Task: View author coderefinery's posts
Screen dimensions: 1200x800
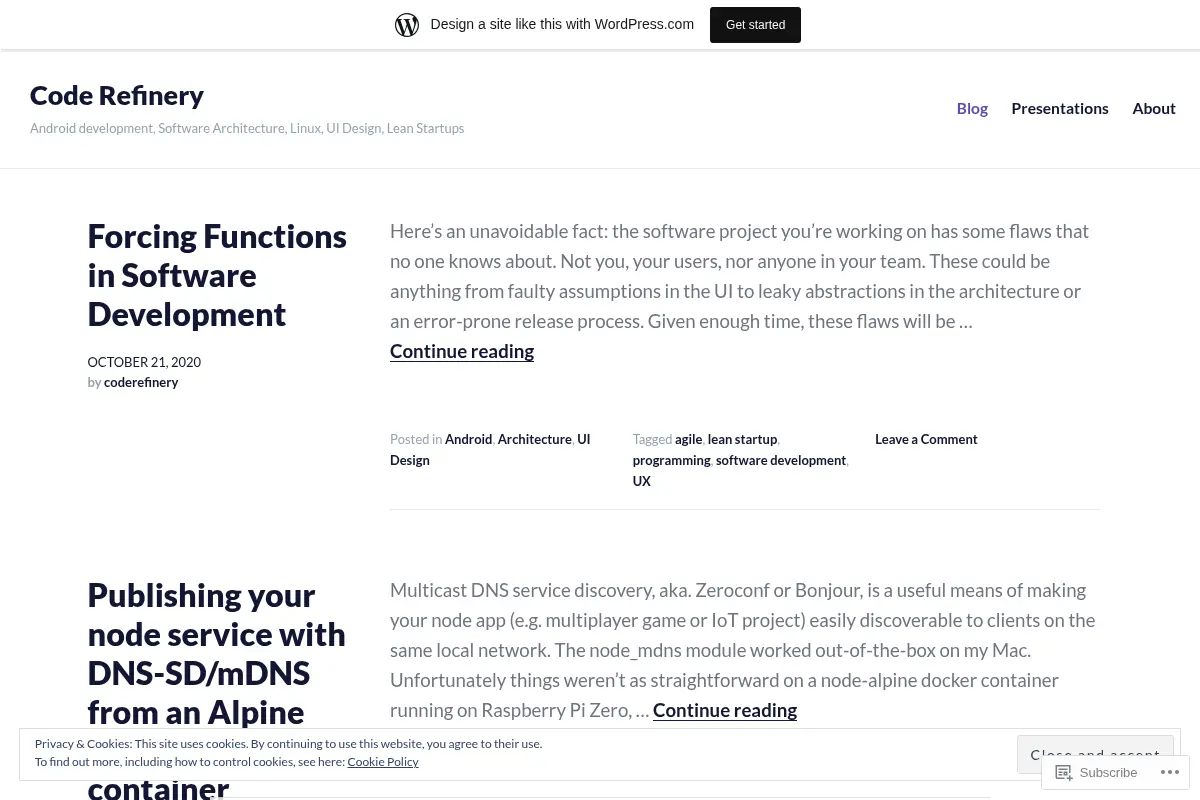Action: coord(141,382)
